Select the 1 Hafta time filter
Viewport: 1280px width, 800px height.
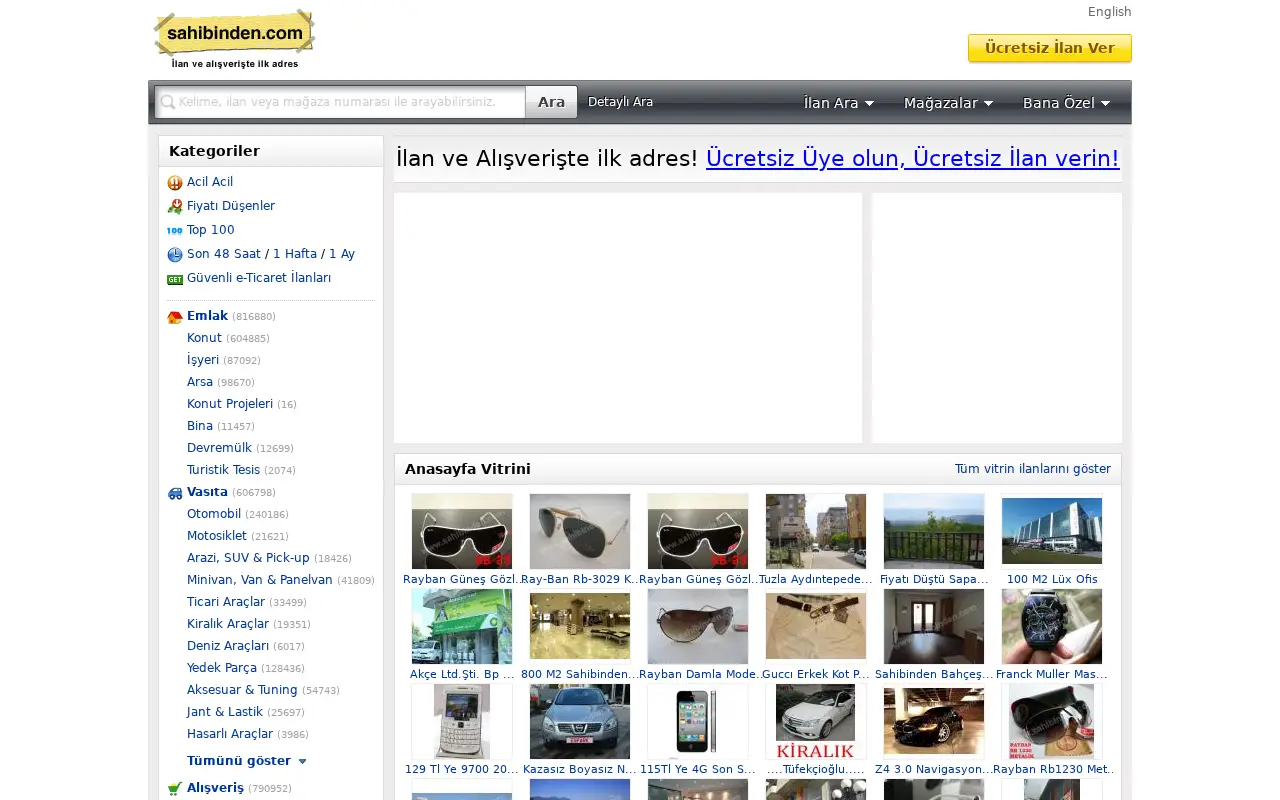pos(295,254)
